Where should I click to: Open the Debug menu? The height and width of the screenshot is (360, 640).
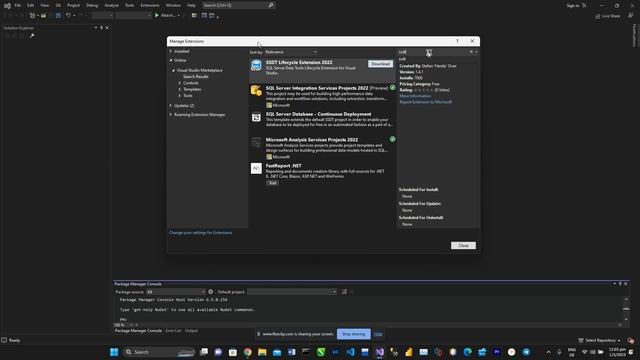pos(92,5)
